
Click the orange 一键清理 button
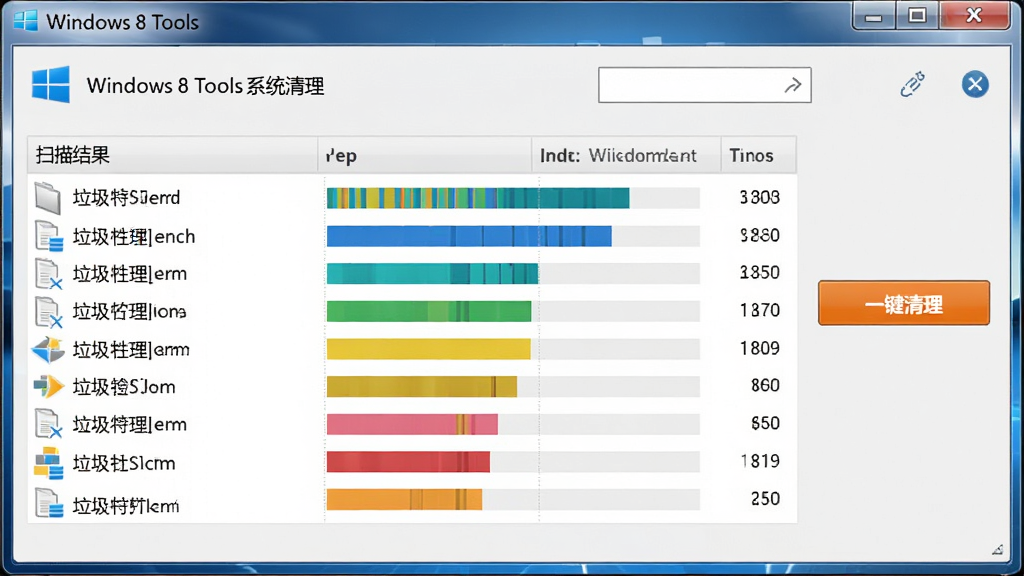[x=904, y=303]
